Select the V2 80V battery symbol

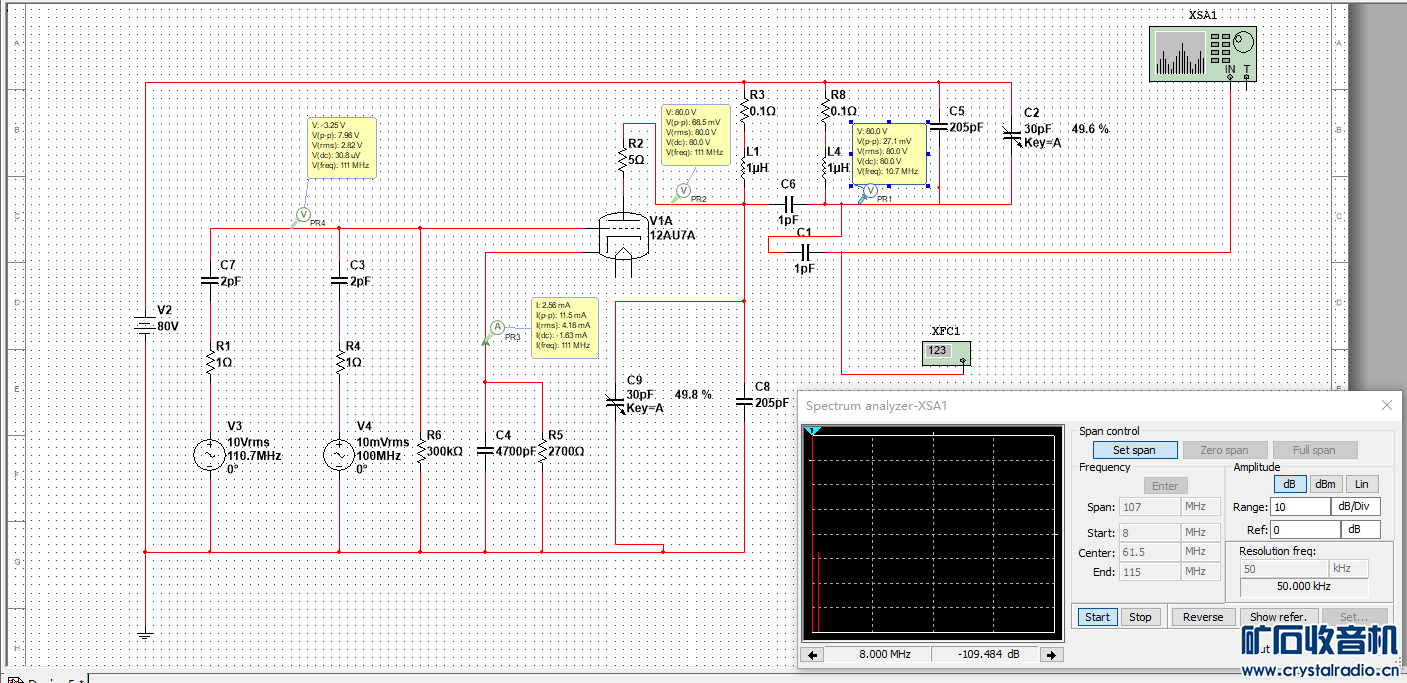pyautogui.click(x=146, y=324)
